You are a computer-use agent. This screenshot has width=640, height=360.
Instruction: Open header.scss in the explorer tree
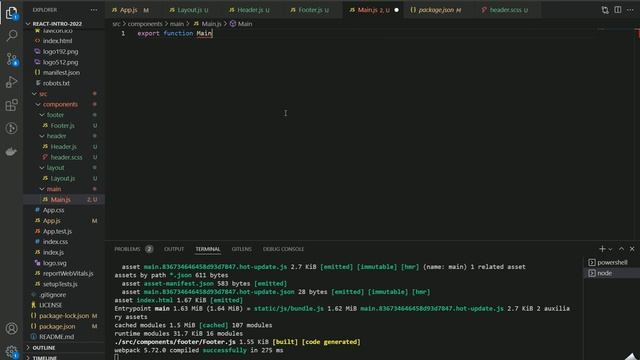pos(66,157)
